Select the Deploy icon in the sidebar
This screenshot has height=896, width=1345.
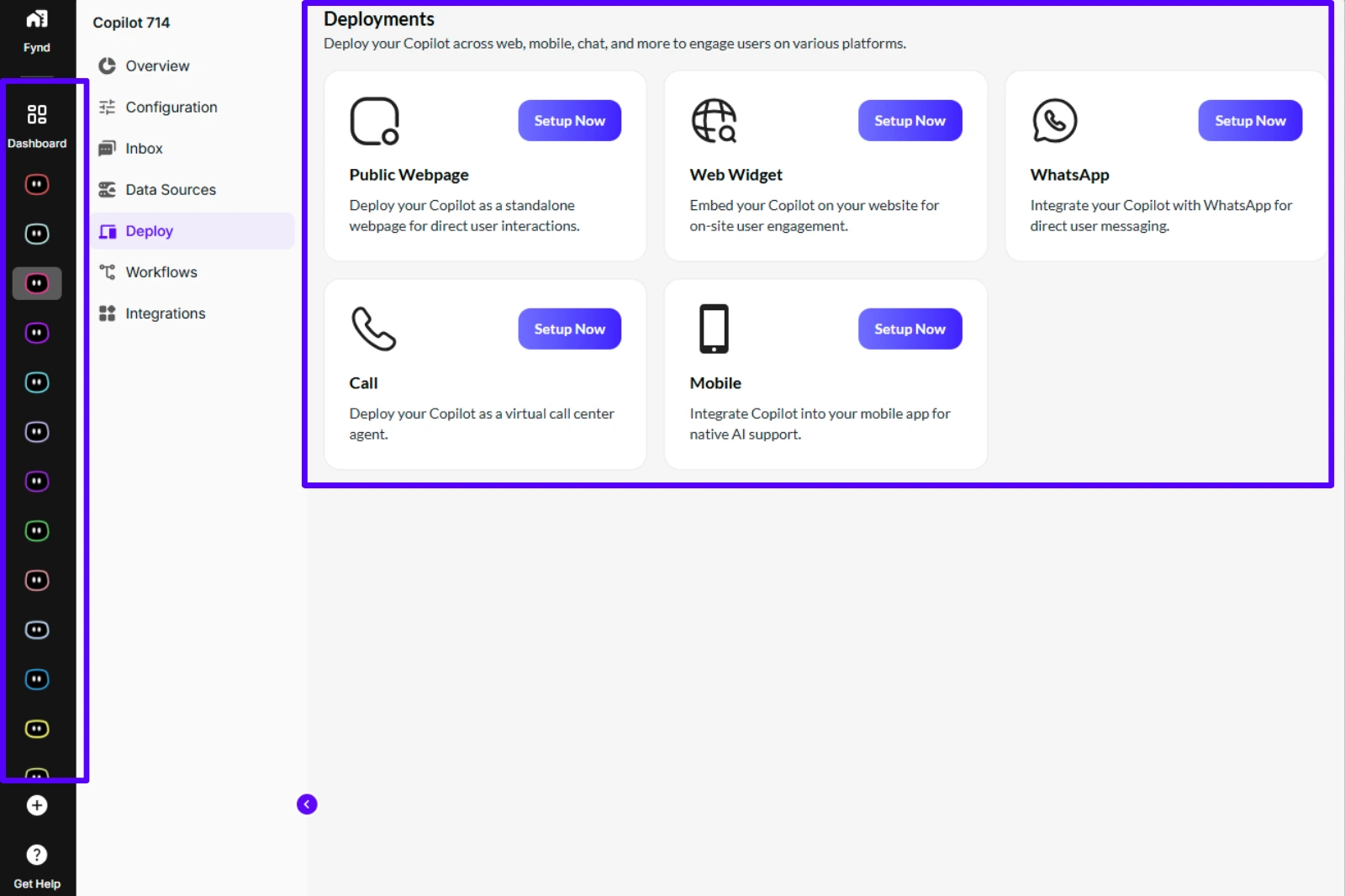click(x=107, y=230)
